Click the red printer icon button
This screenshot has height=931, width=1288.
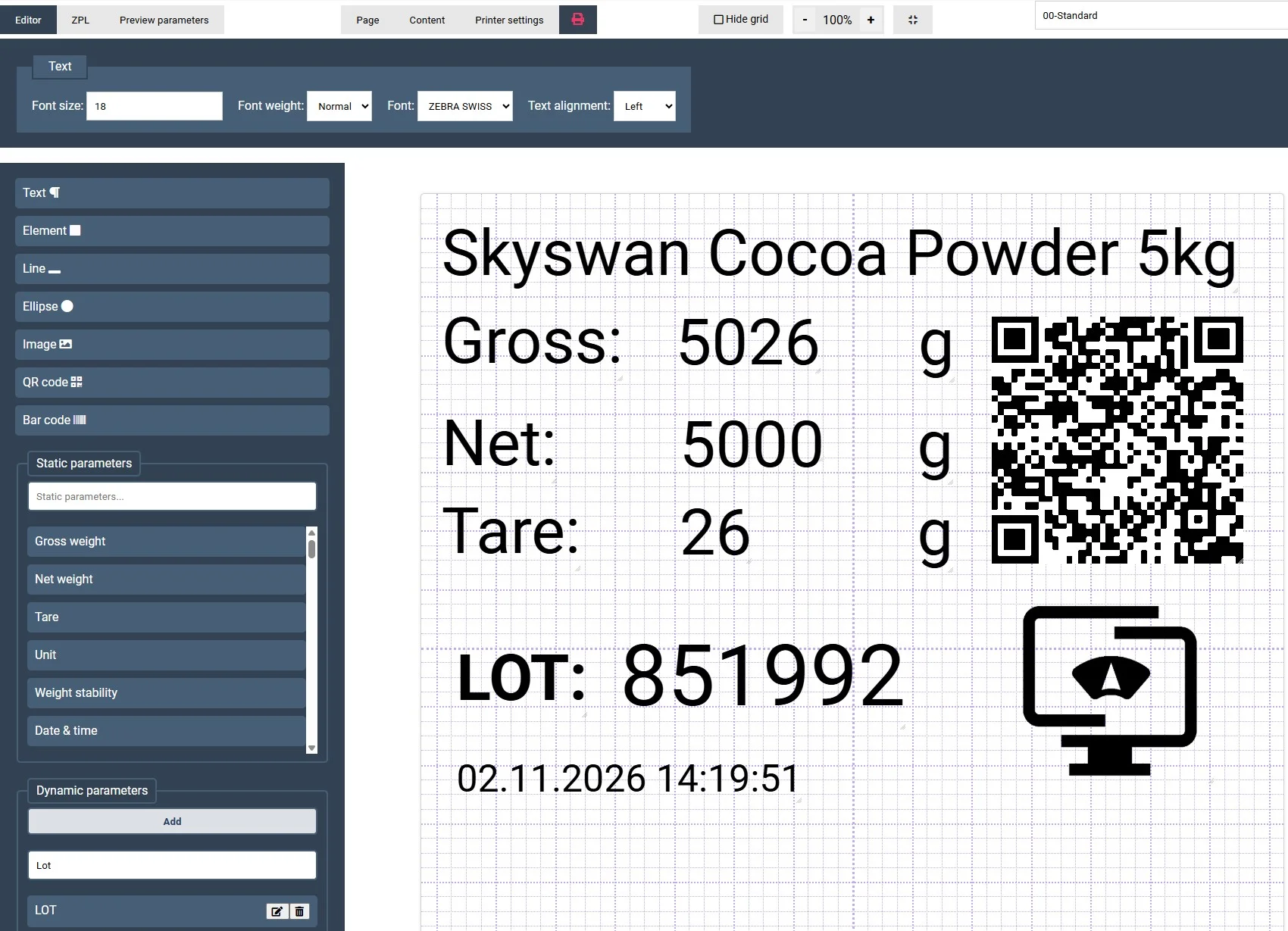point(577,20)
